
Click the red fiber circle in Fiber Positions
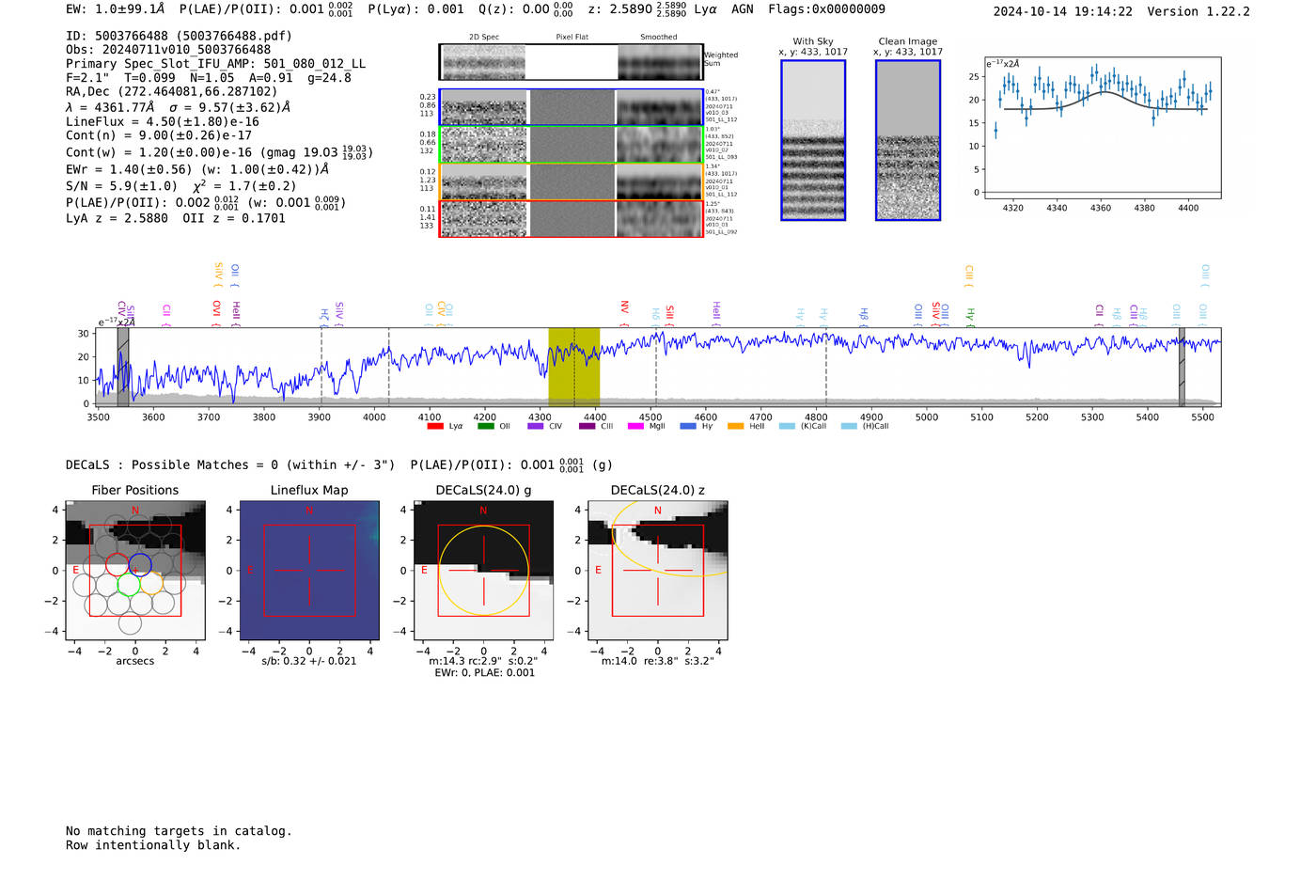coord(117,564)
